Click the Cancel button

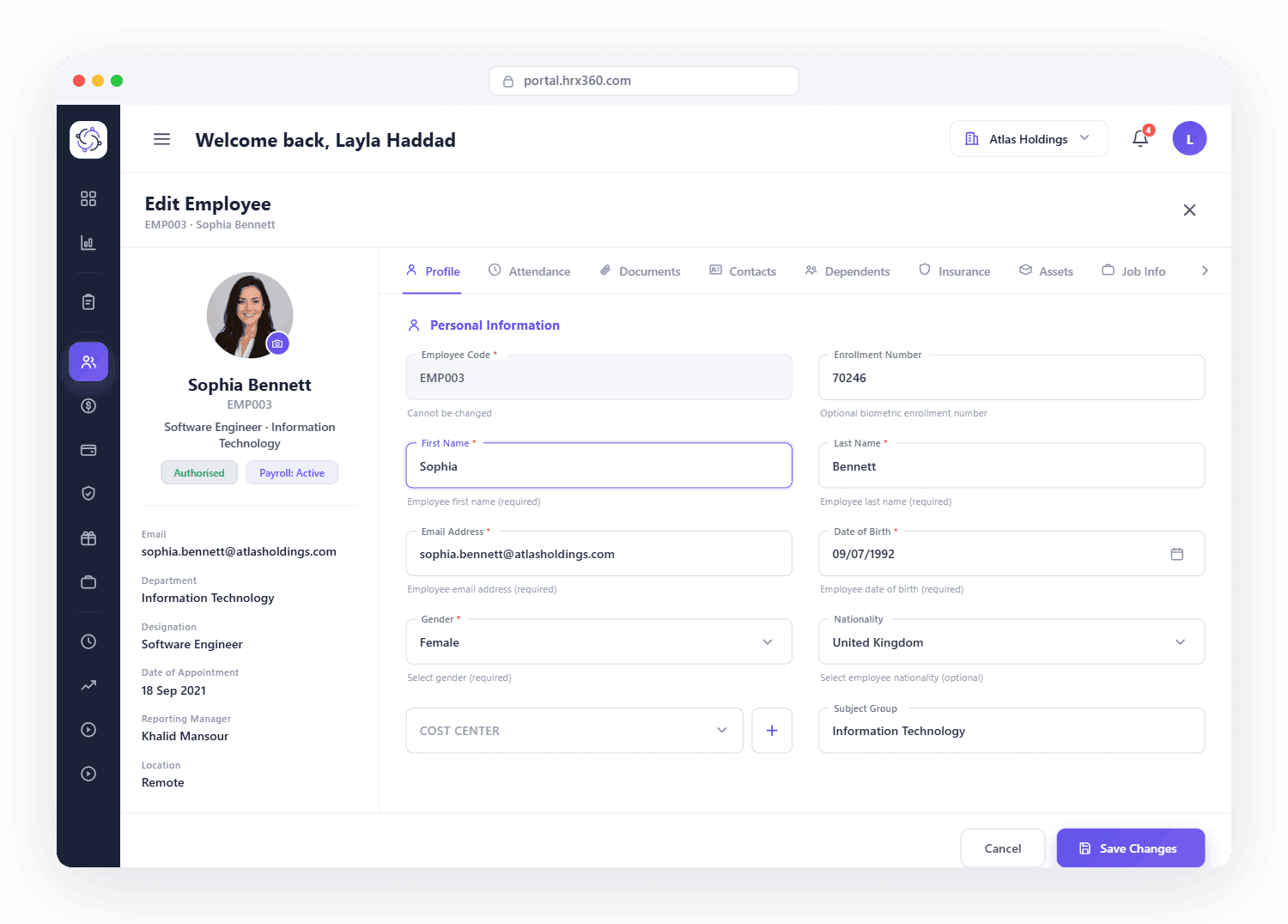(1002, 848)
